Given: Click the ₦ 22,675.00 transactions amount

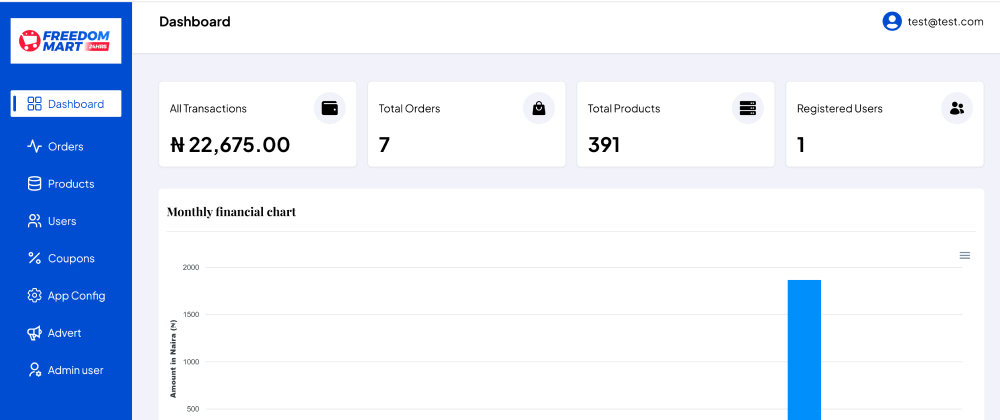Looking at the screenshot, I should pyautogui.click(x=230, y=145).
